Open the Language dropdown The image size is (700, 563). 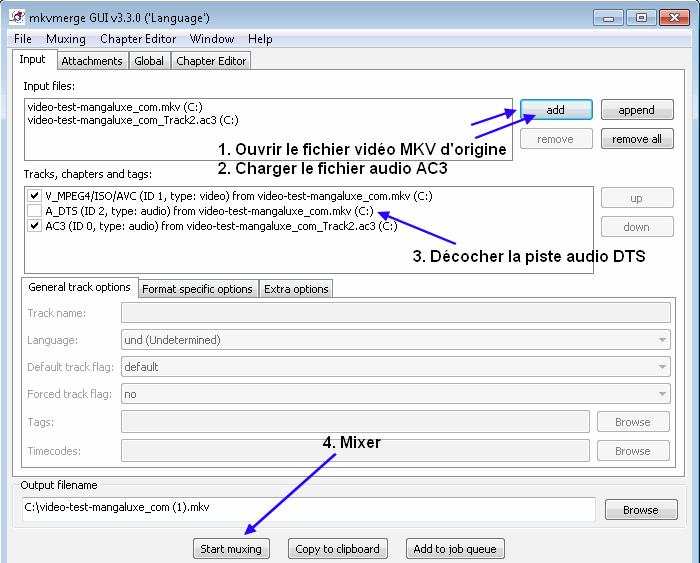[395, 340]
